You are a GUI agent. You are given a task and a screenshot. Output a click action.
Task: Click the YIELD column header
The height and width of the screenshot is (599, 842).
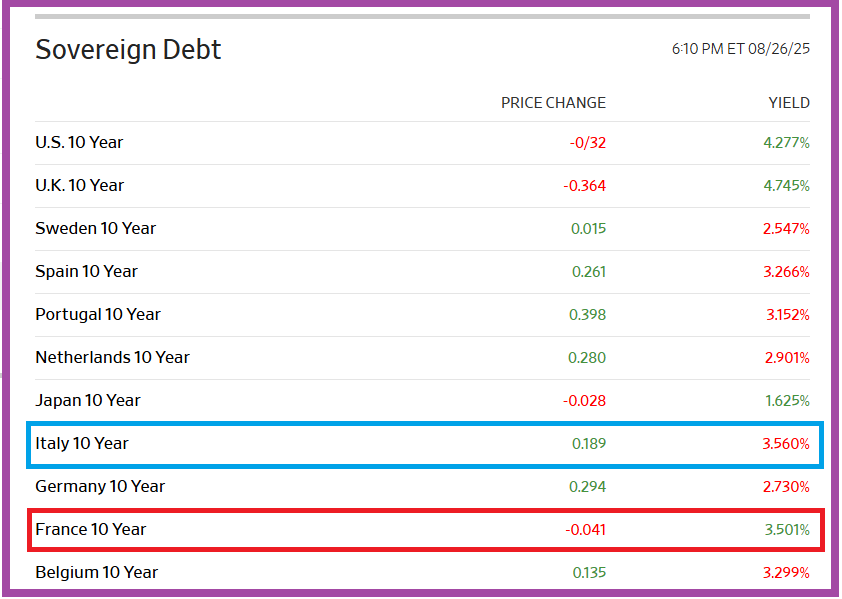coord(789,103)
